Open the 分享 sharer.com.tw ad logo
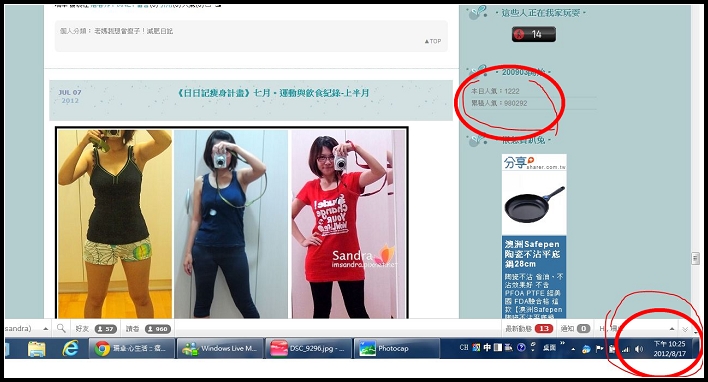This screenshot has width=708, height=382. [534, 163]
